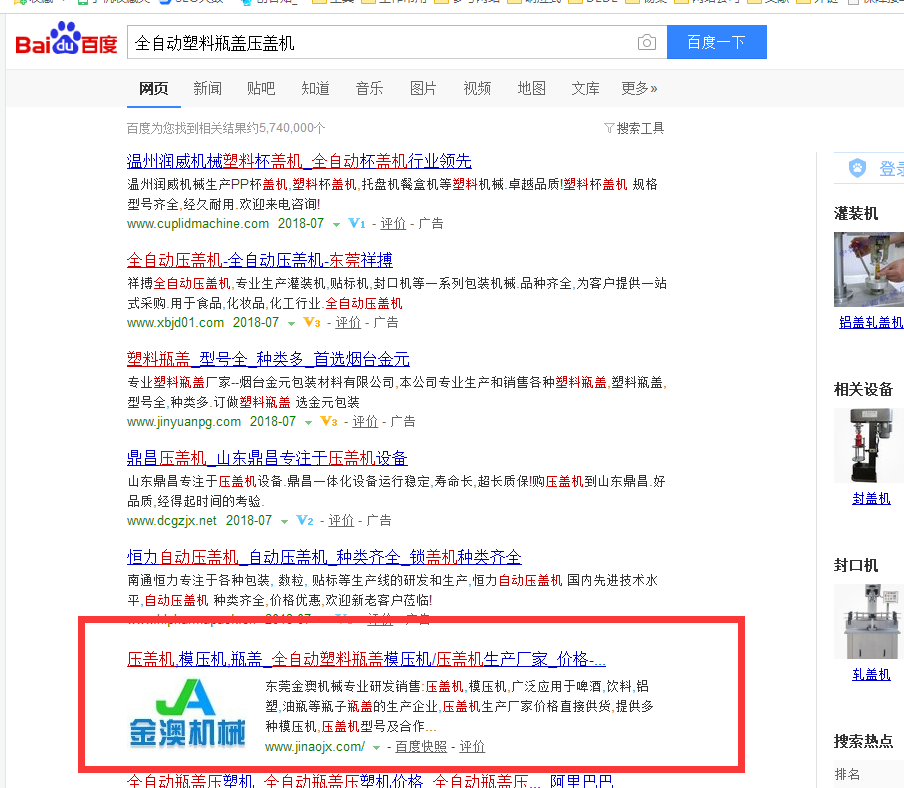
Task: Click the 铝盖轧盖机 product thumbnail
Action: 868,269
